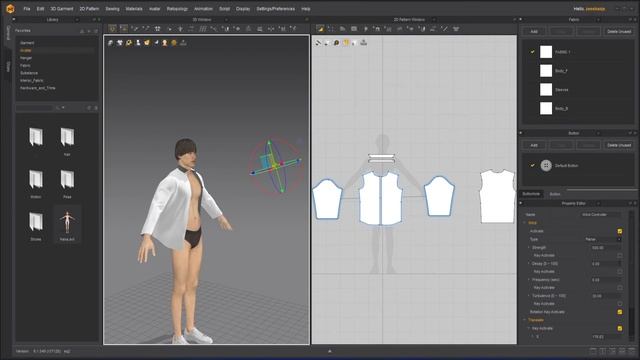Click Delete Unused in the Fabric panel
Image resolution: width=640 pixels, height=360 pixels.
click(x=619, y=31)
